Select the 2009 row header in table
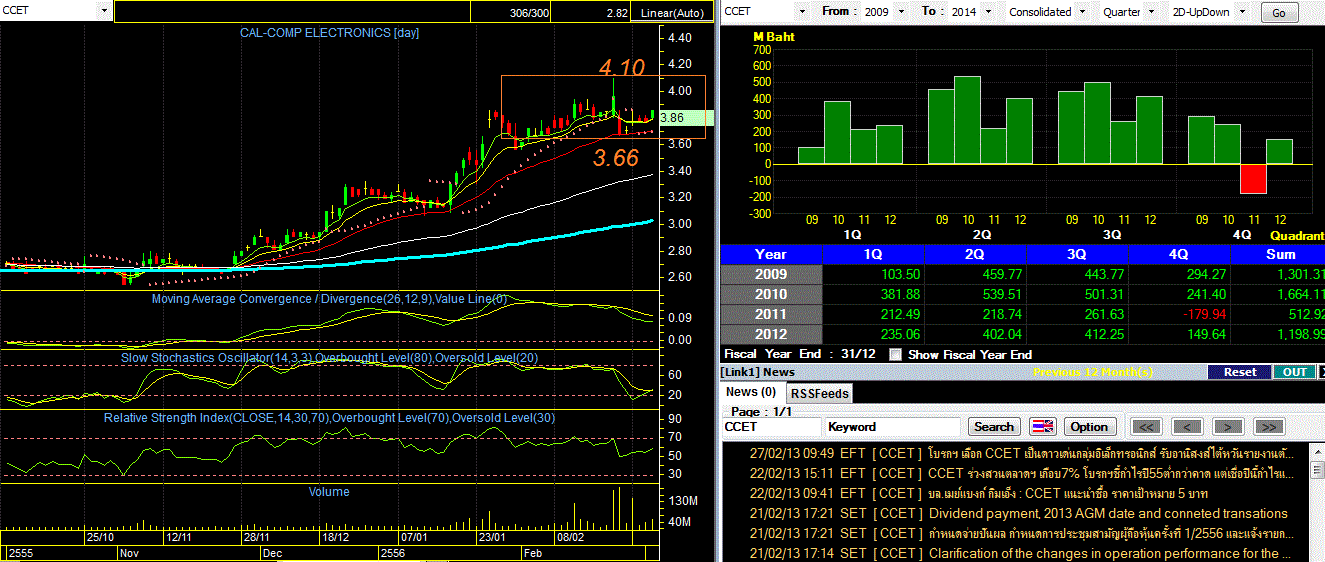The height and width of the screenshot is (562, 1325). click(x=771, y=274)
